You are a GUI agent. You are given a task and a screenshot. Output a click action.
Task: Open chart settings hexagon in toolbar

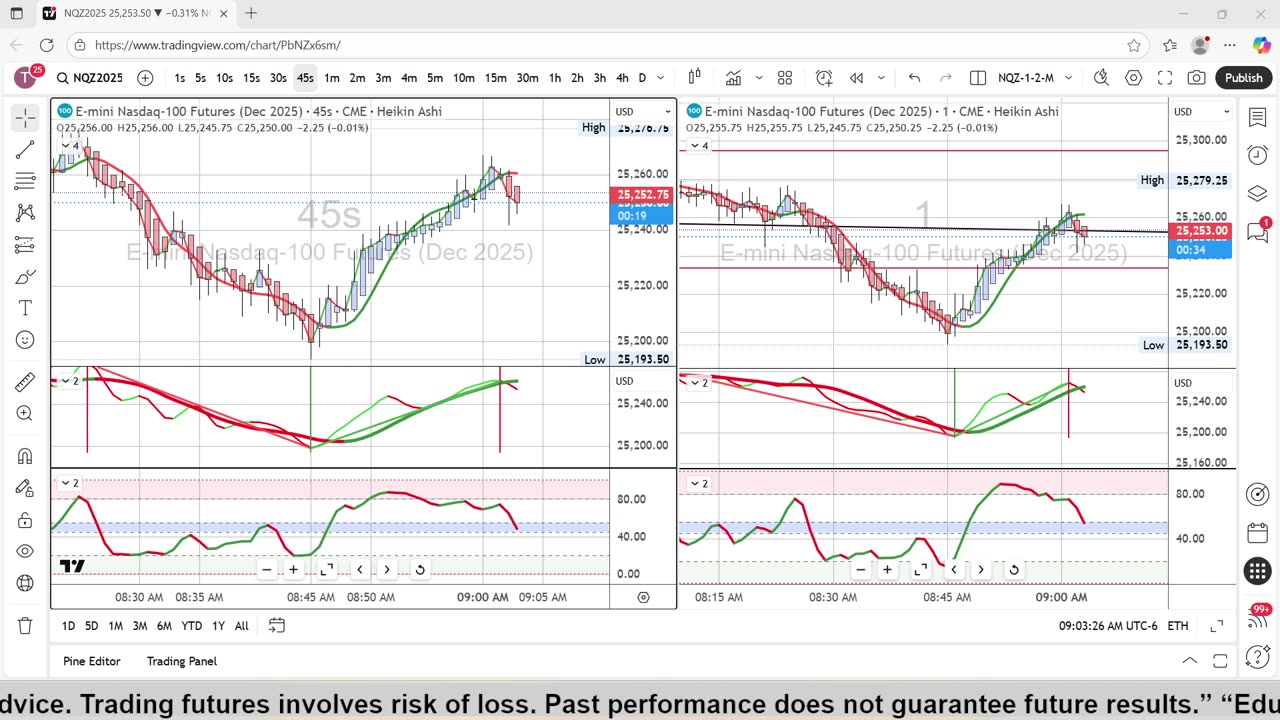click(x=1133, y=78)
